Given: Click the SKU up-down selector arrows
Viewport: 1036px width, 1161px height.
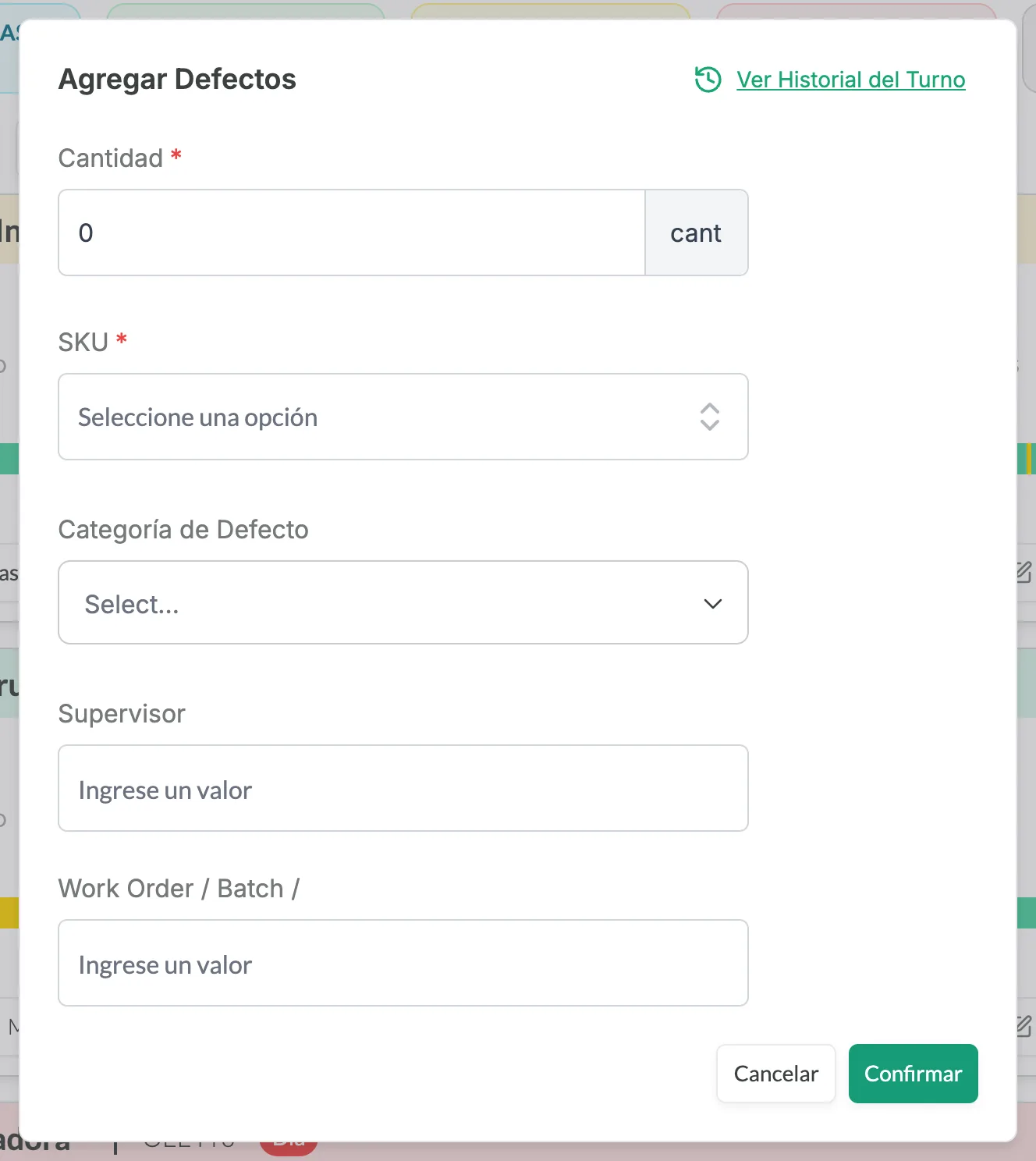Looking at the screenshot, I should coord(709,417).
